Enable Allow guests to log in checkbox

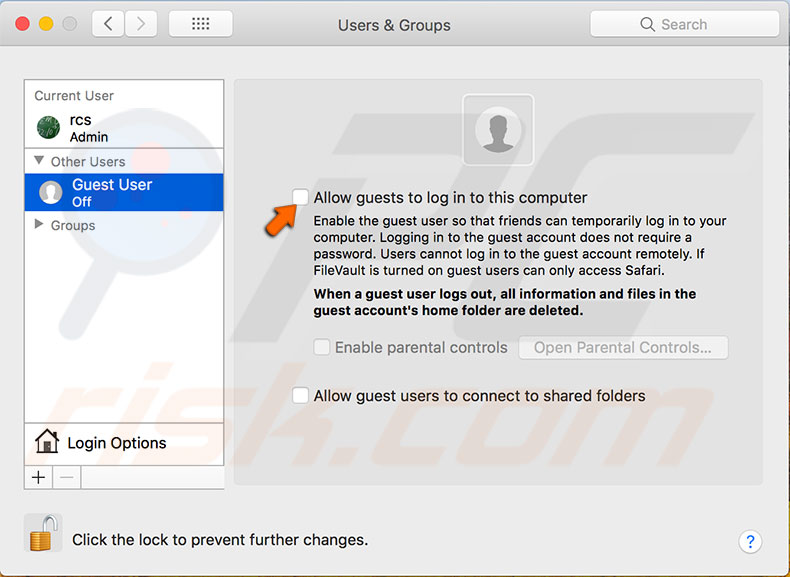(x=300, y=197)
